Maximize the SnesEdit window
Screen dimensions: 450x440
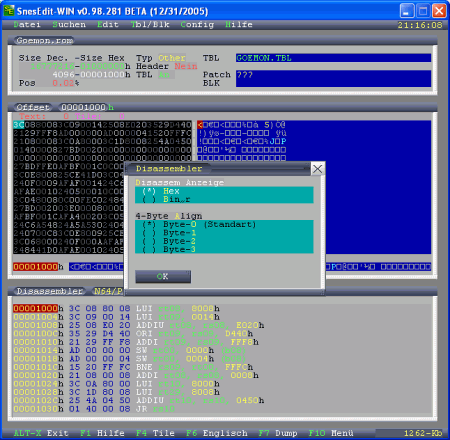click(423, 11)
